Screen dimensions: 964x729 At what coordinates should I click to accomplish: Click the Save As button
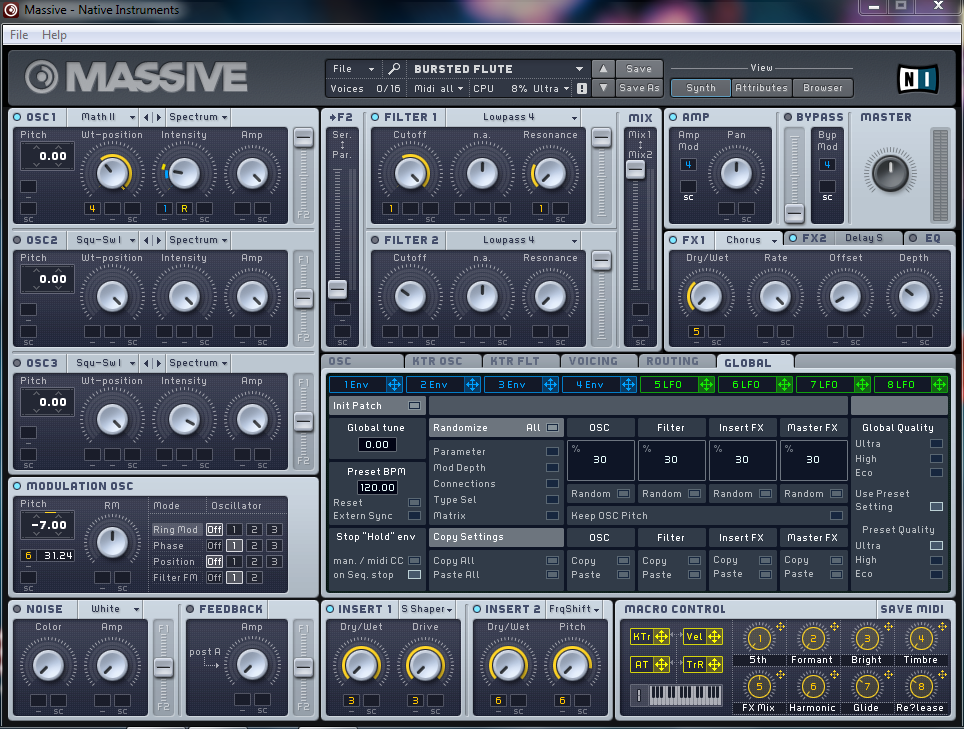click(x=639, y=88)
